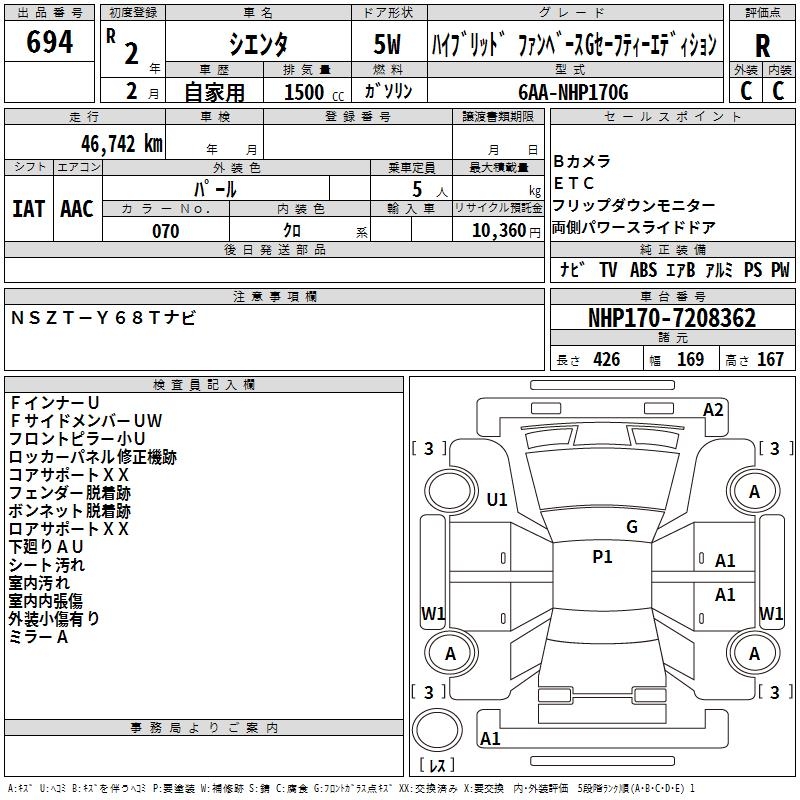Click mileage value 46,742 km
Screen dimensions: 800x800
(122, 143)
